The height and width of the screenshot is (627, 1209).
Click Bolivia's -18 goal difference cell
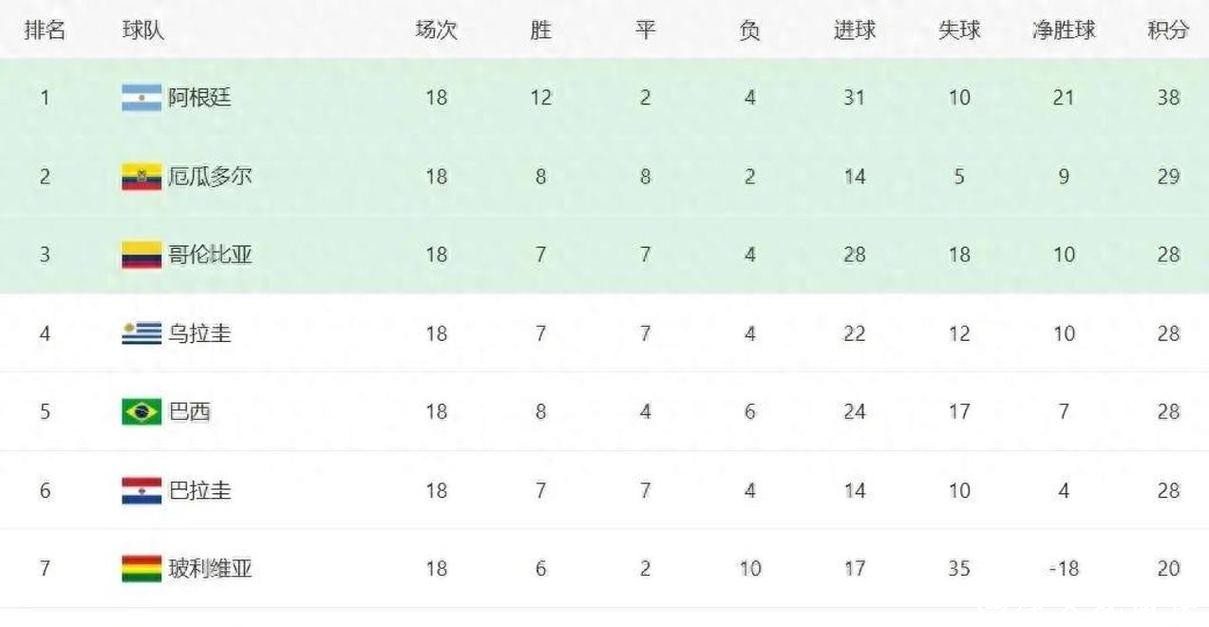pos(1063,569)
